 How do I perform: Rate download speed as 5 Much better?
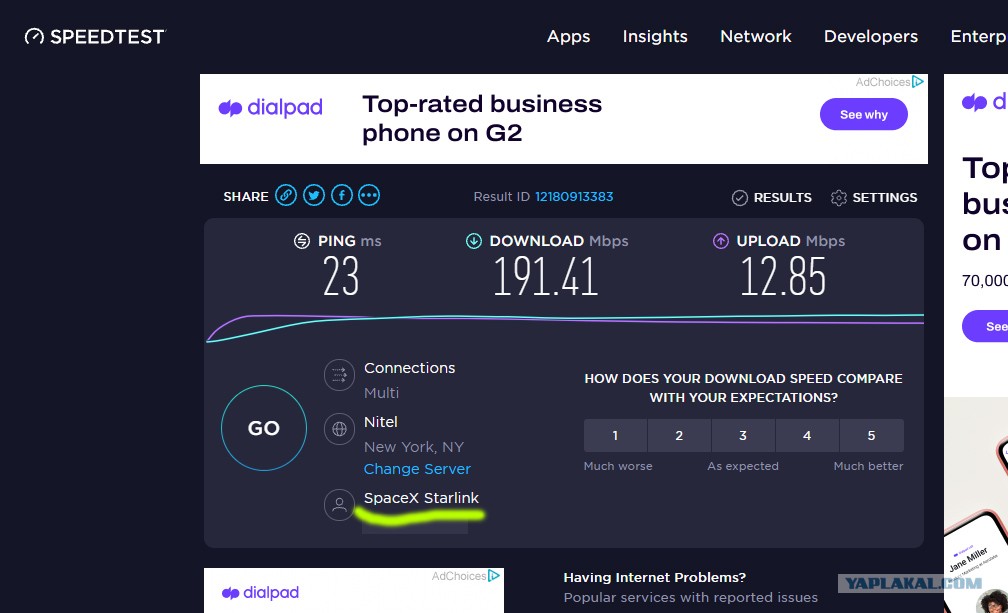point(872,436)
